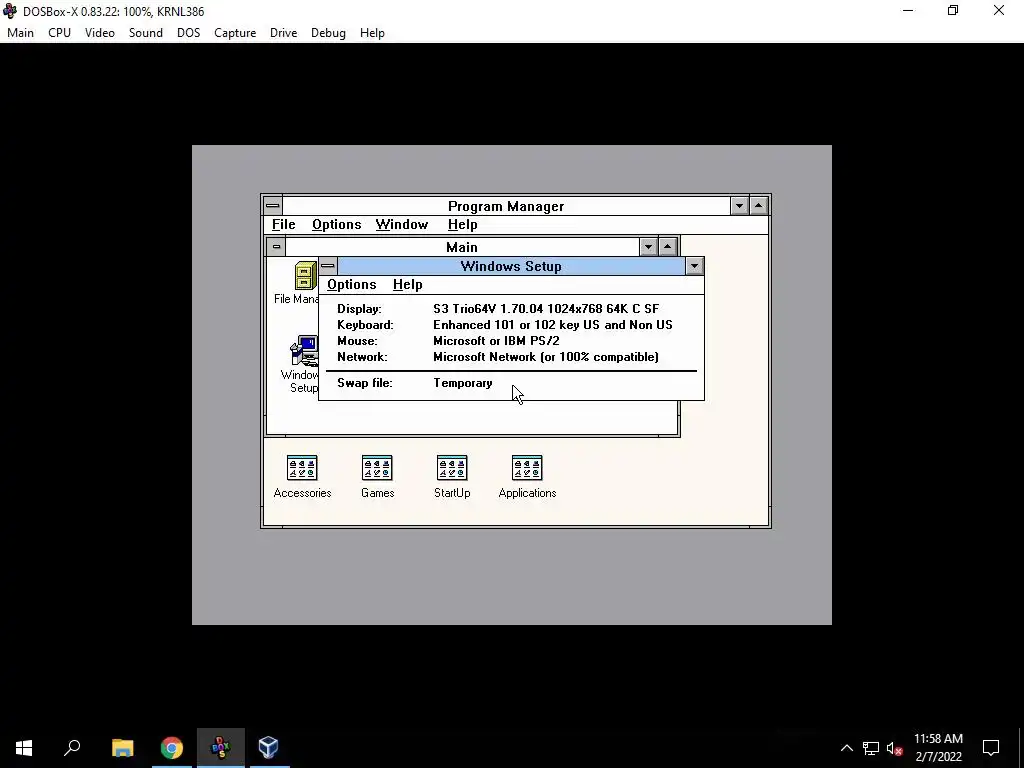Image resolution: width=1024 pixels, height=768 pixels.
Task: Click Mouse value Microsoft or IBM PS/2
Action: [x=496, y=341]
